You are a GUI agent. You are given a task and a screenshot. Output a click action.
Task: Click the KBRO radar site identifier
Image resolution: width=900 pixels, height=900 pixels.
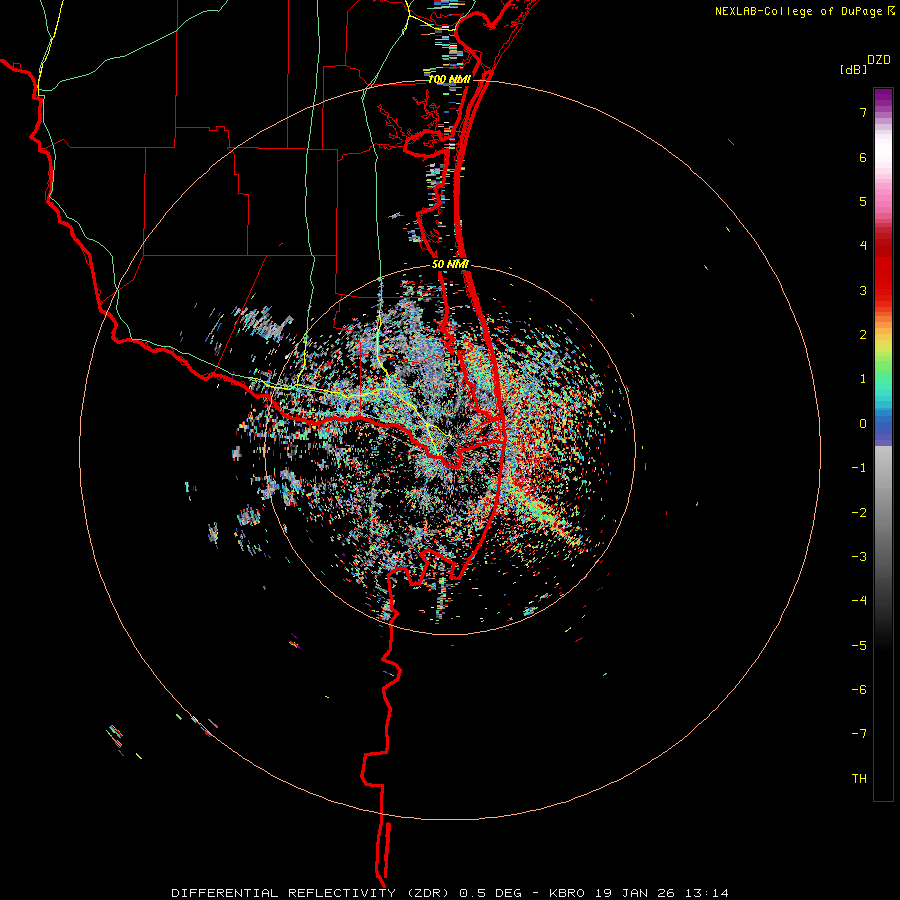(x=567, y=893)
